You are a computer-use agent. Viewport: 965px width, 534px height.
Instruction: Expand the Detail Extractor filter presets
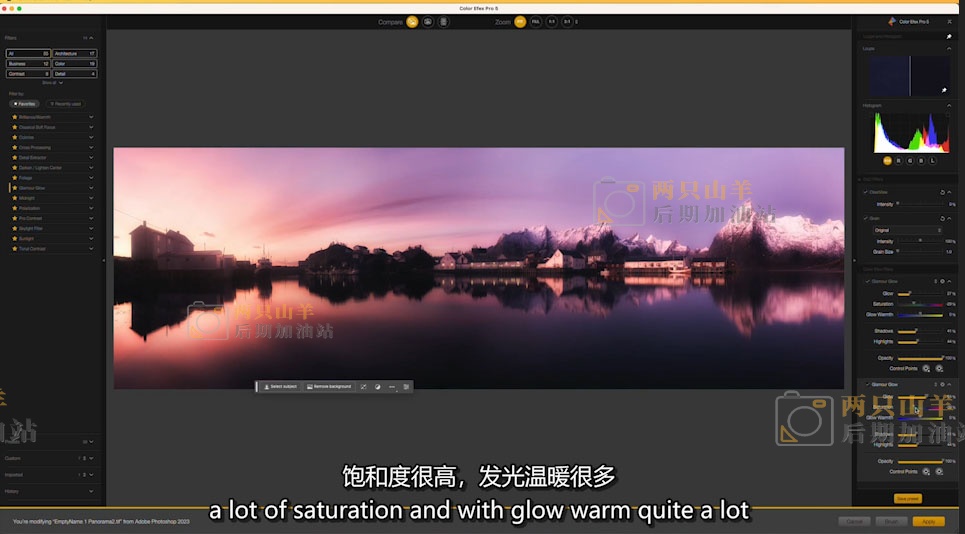click(x=91, y=158)
